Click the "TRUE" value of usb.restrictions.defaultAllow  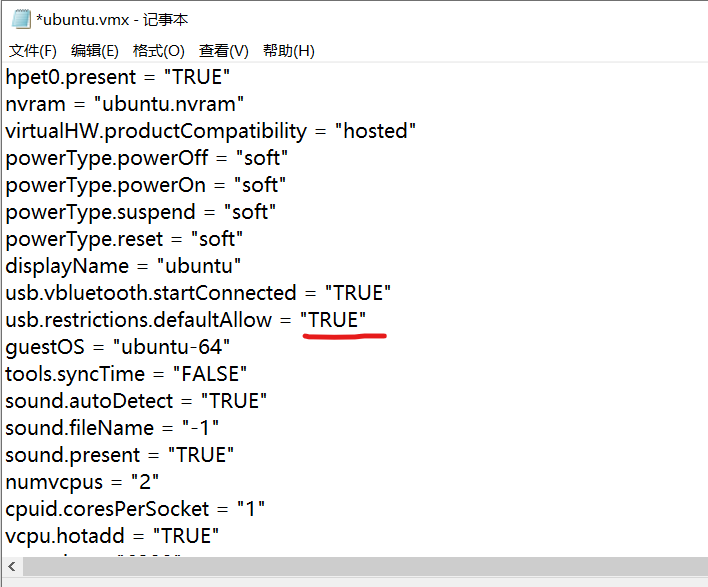(x=333, y=320)
